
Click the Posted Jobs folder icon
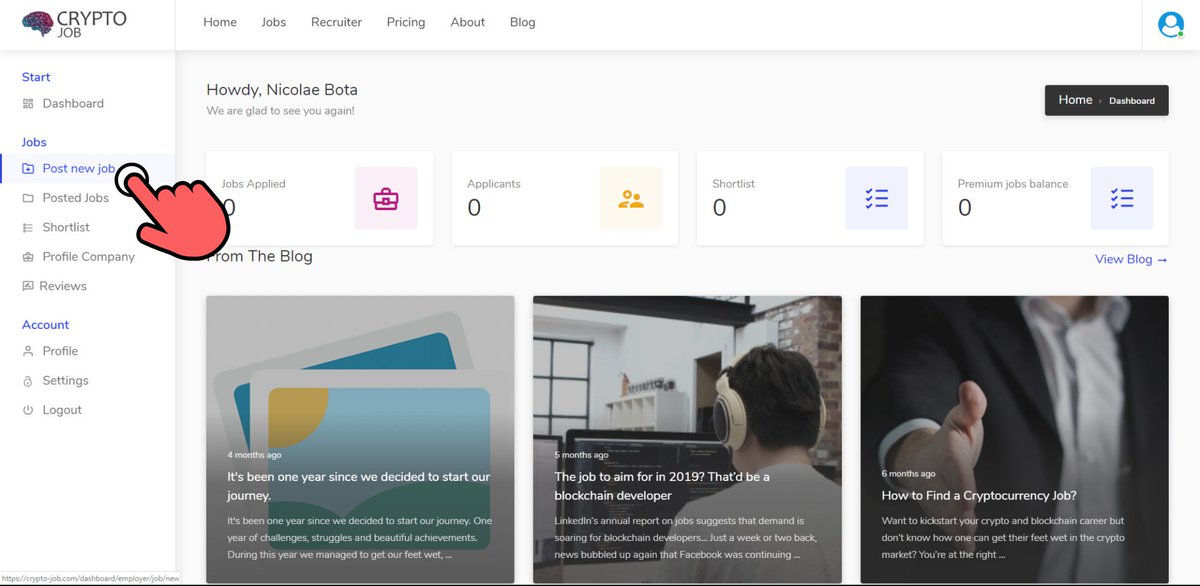coord(28,198)
